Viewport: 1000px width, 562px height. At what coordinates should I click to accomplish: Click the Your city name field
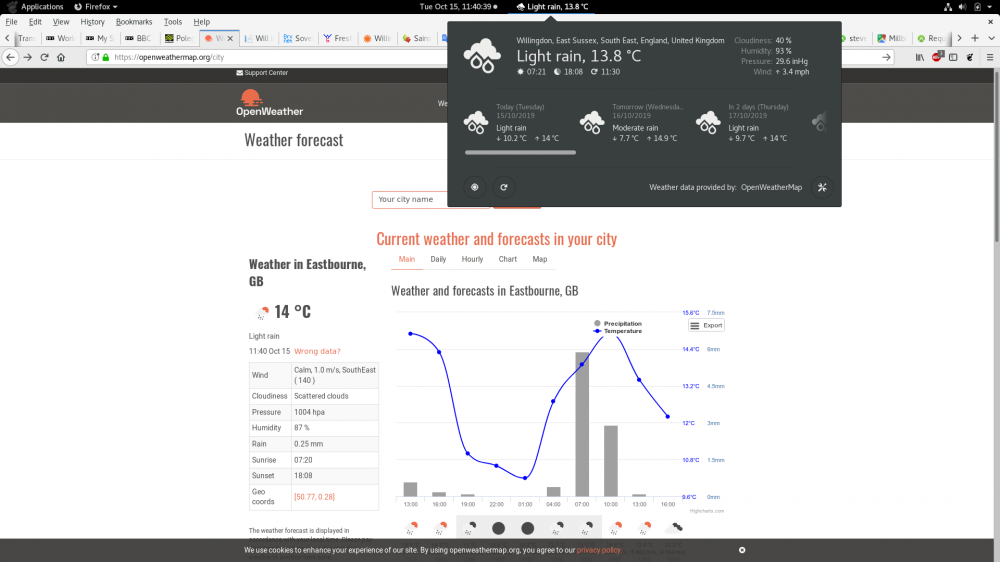[x=431, y=200]
